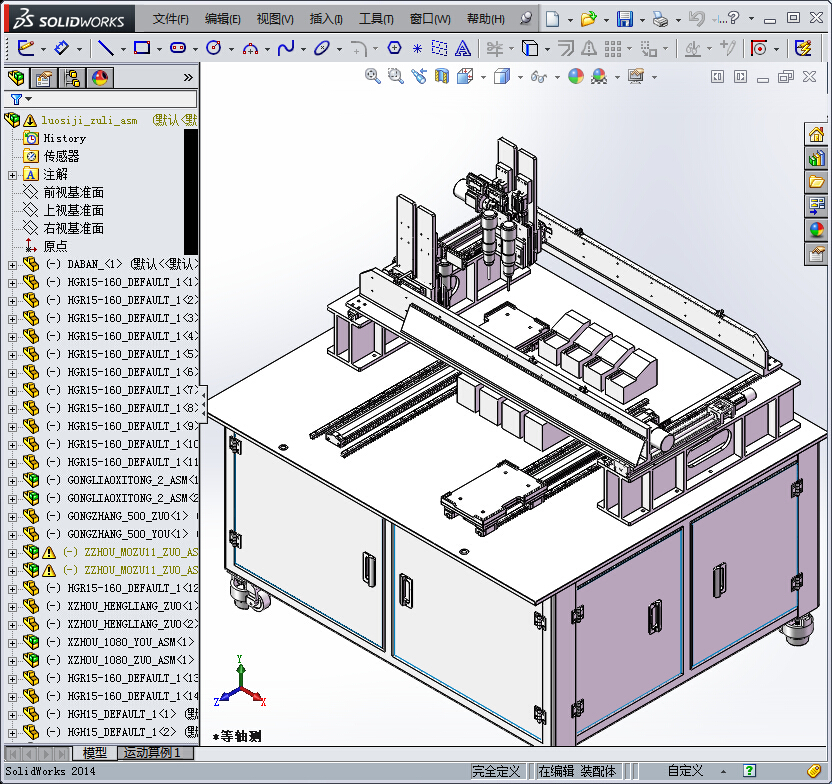The image size is (832, 784).
Task: Select the History tree item
Action: point(64,138)
